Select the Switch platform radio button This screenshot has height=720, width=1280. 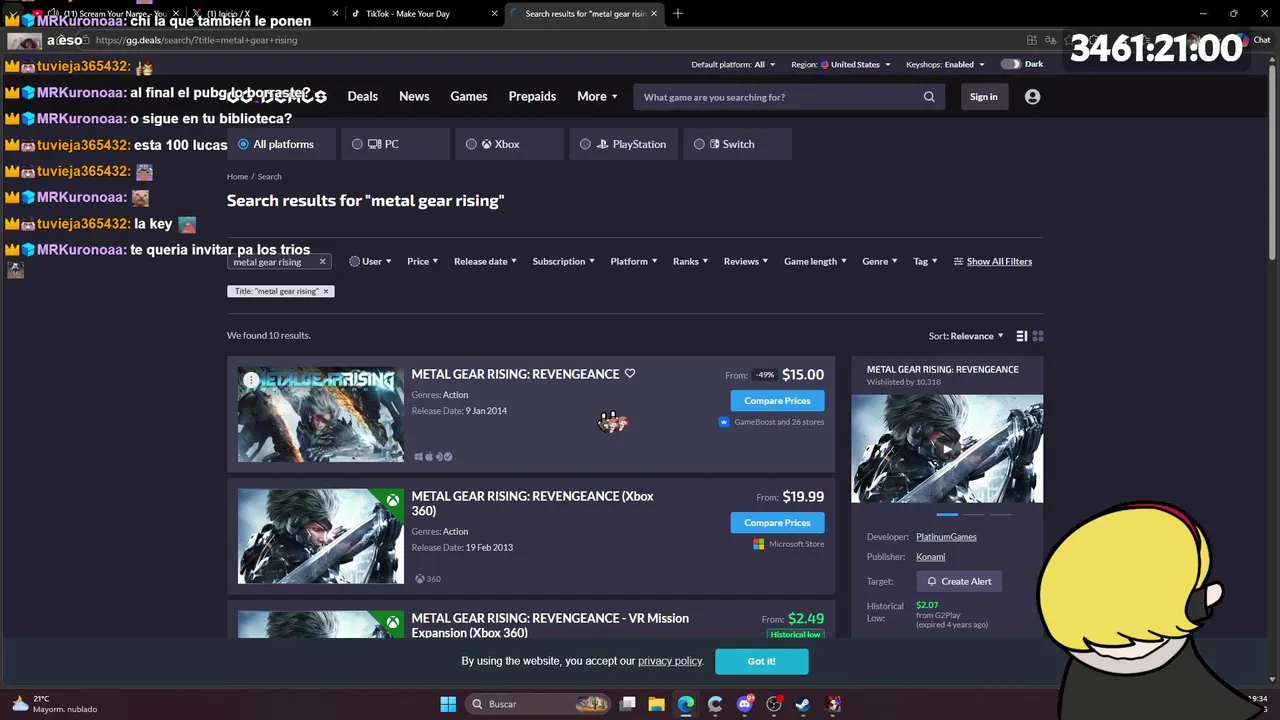click(699, 144)
